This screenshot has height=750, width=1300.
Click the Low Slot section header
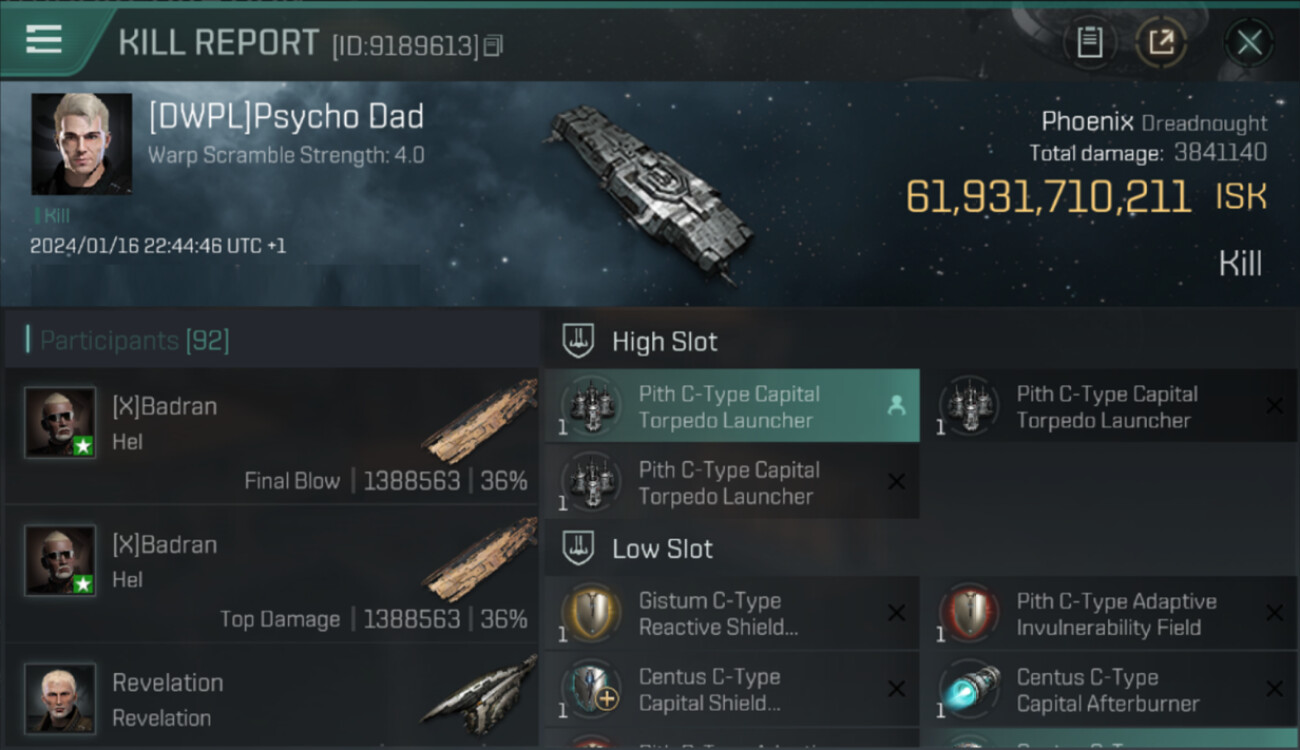(662, 549)
